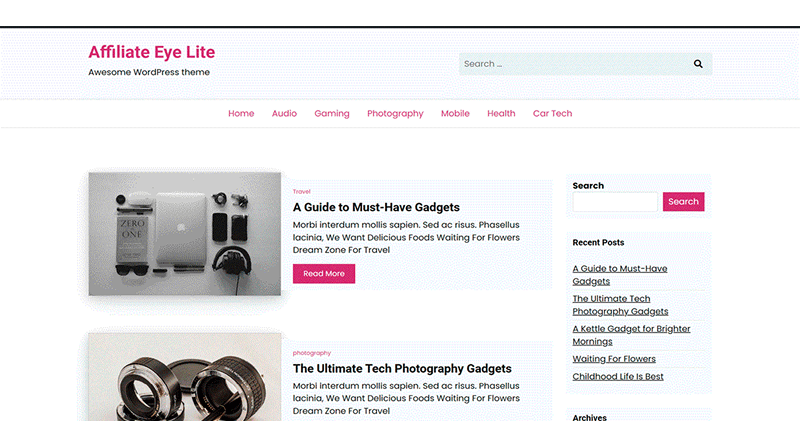The width and height of the screenshot is (800, 445).
Task: Click the 'Recent Posts' widget heading
Action: pyautogui.click(x=598, y=242)
